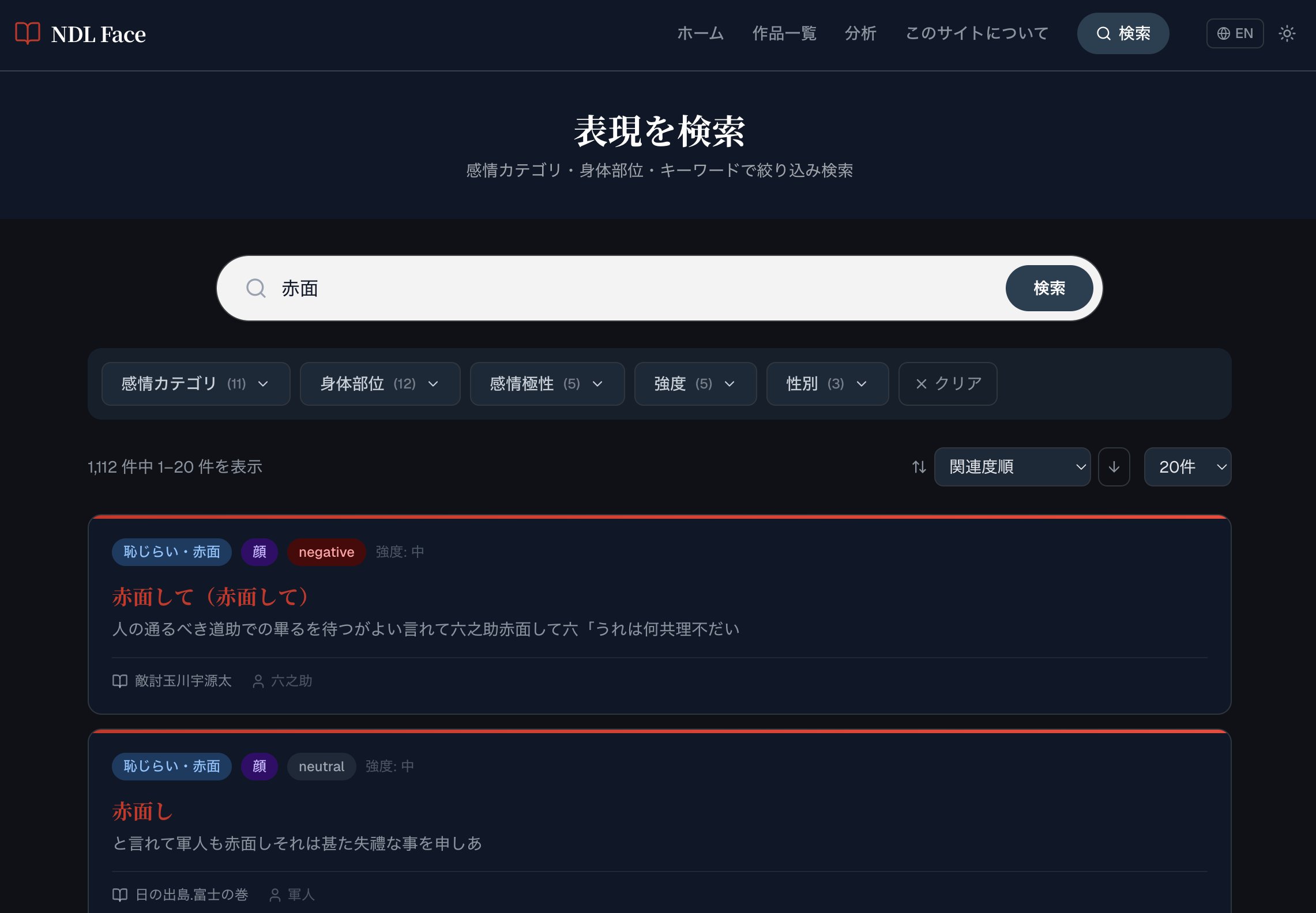Click the neutral polarity badge

321,767
